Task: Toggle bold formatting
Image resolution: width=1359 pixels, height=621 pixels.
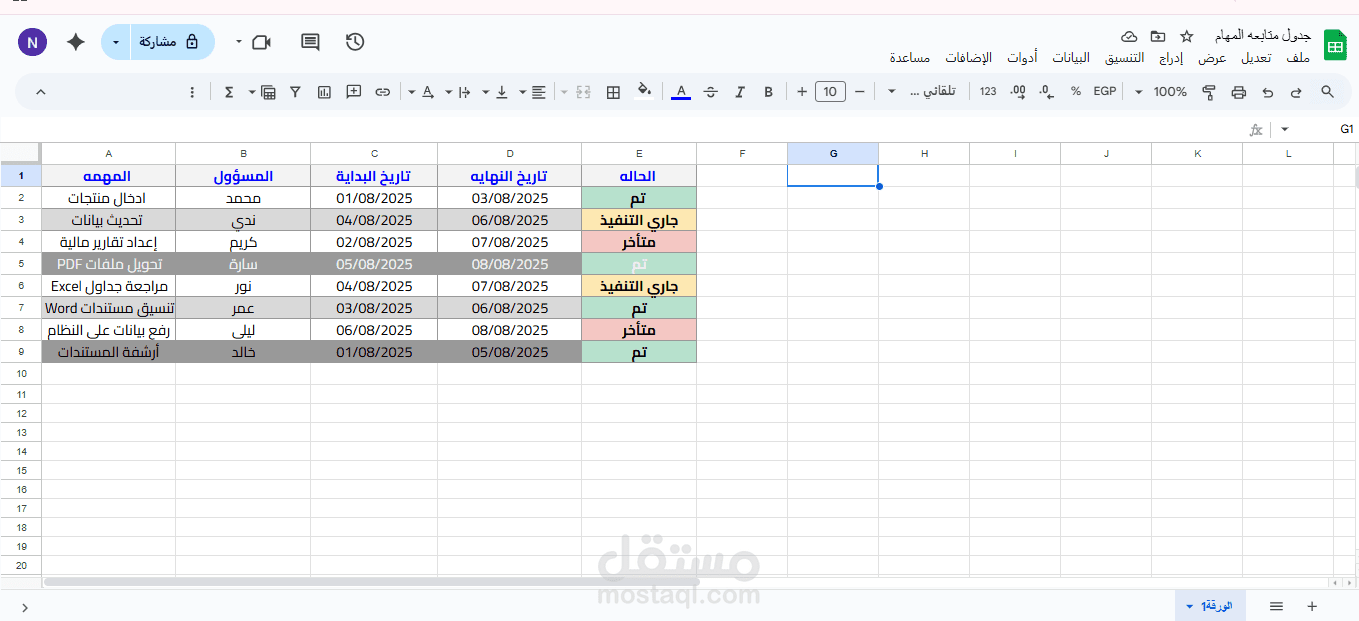Action: coord(769,92)
